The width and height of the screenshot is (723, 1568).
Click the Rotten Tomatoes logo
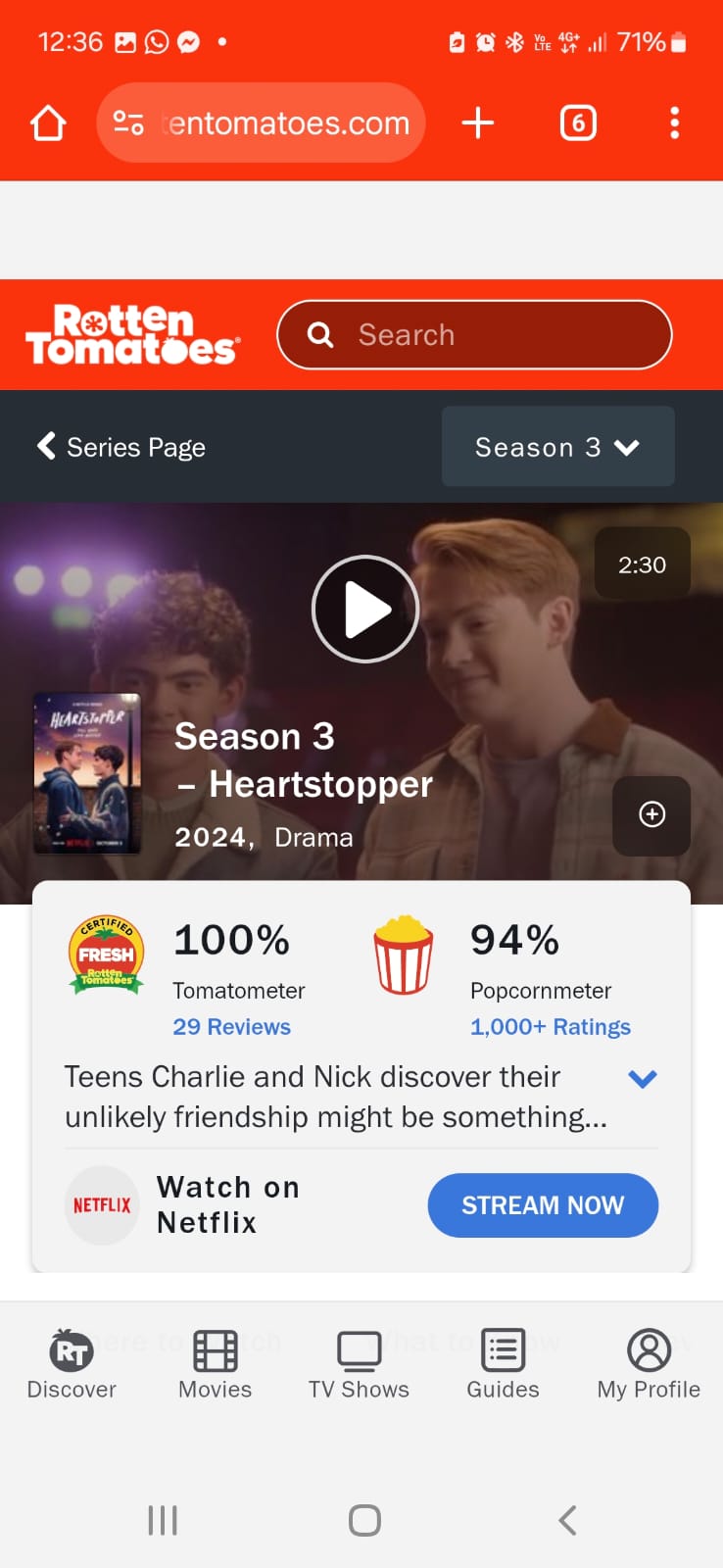pos(132,335)
